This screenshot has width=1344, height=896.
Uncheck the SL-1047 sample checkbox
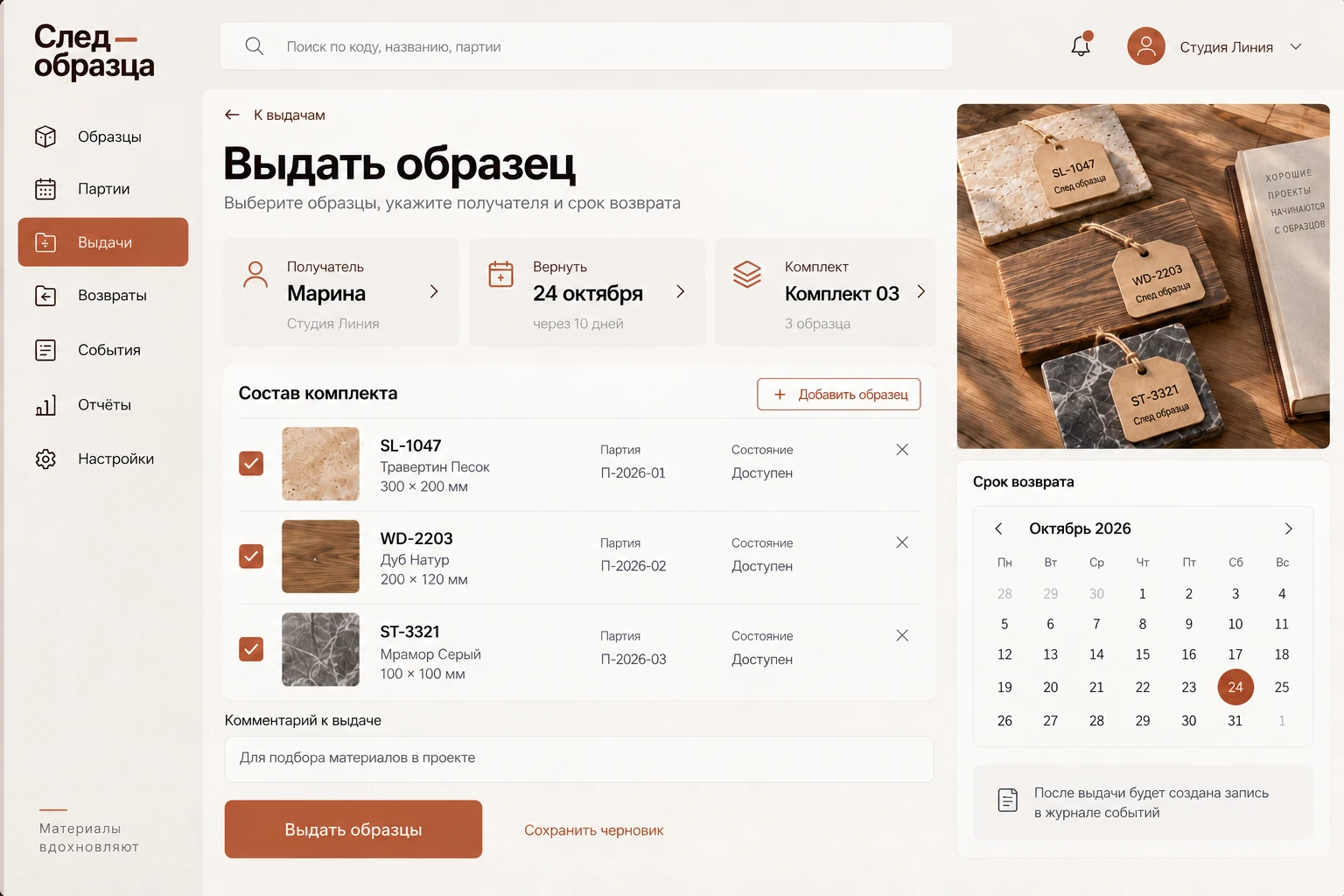pos(251,463)
